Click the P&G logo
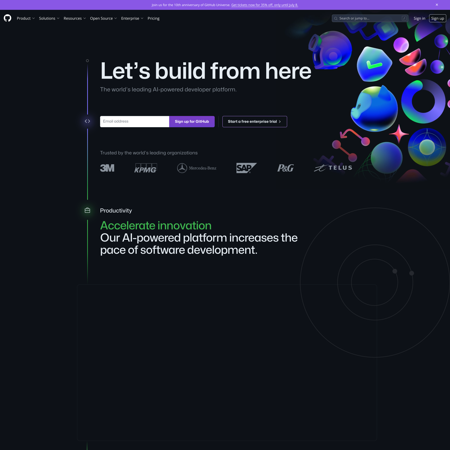Image resolution: width=450 pixels, height=450 pixels. coord(285,168)
